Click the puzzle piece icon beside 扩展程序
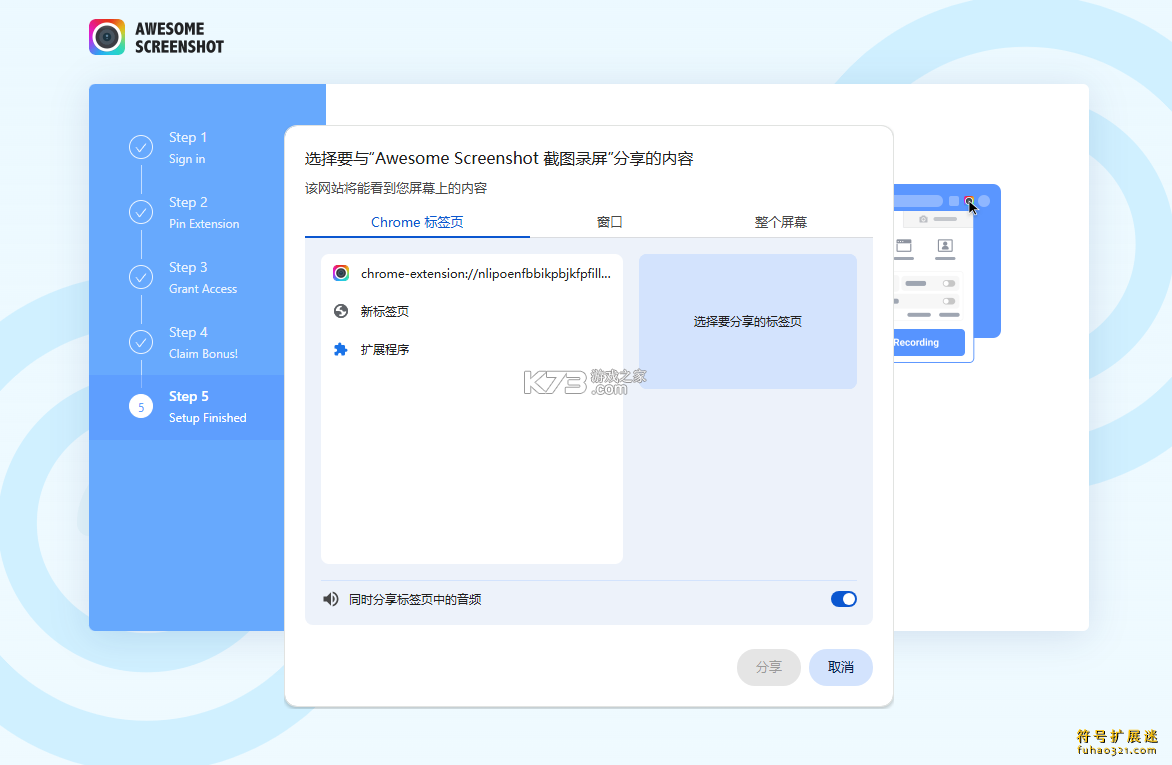Screen dimensions: 1172x765 point(341,349)
